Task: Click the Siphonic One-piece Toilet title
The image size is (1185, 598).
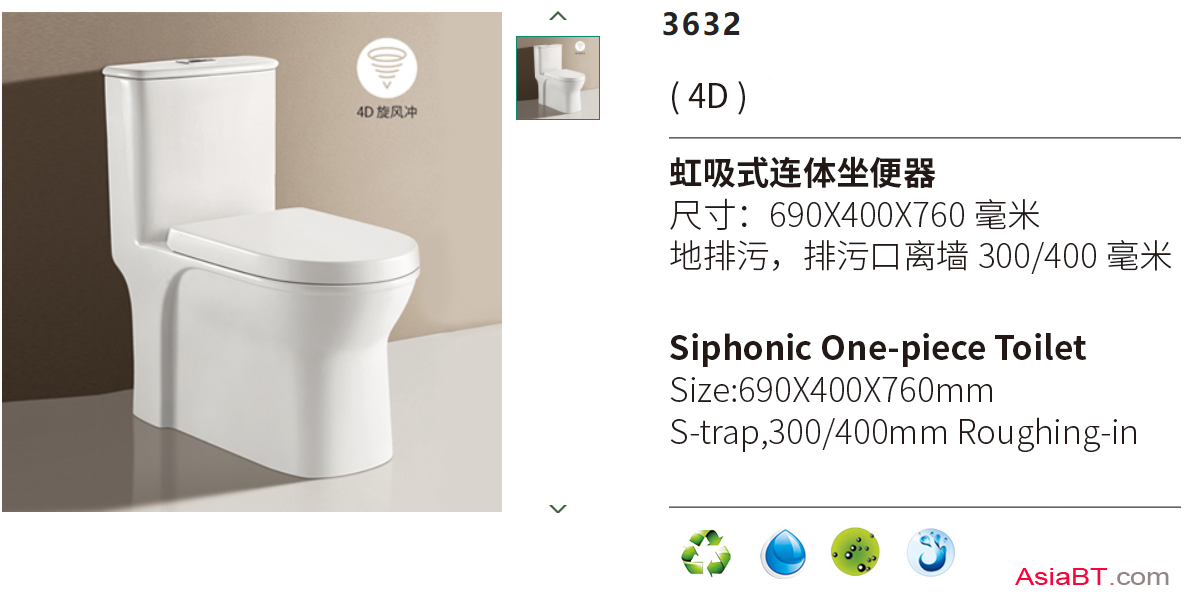Action: tap(877, 348)
